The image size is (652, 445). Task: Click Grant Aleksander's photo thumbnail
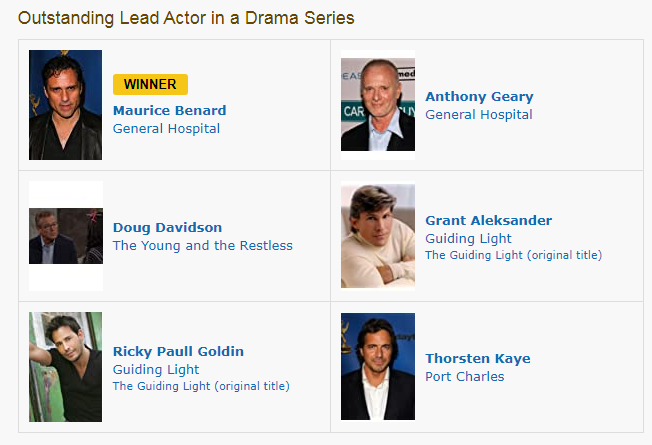point(378,236)
